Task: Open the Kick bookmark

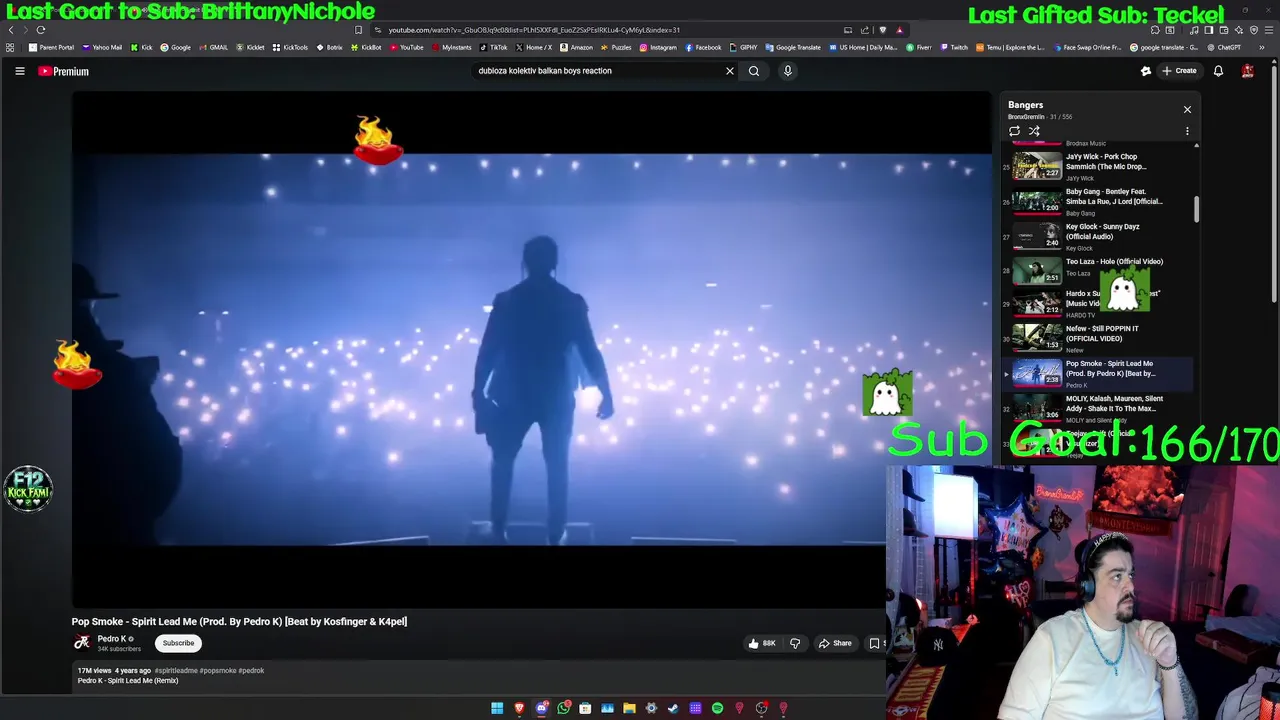Action: [141, 47]
